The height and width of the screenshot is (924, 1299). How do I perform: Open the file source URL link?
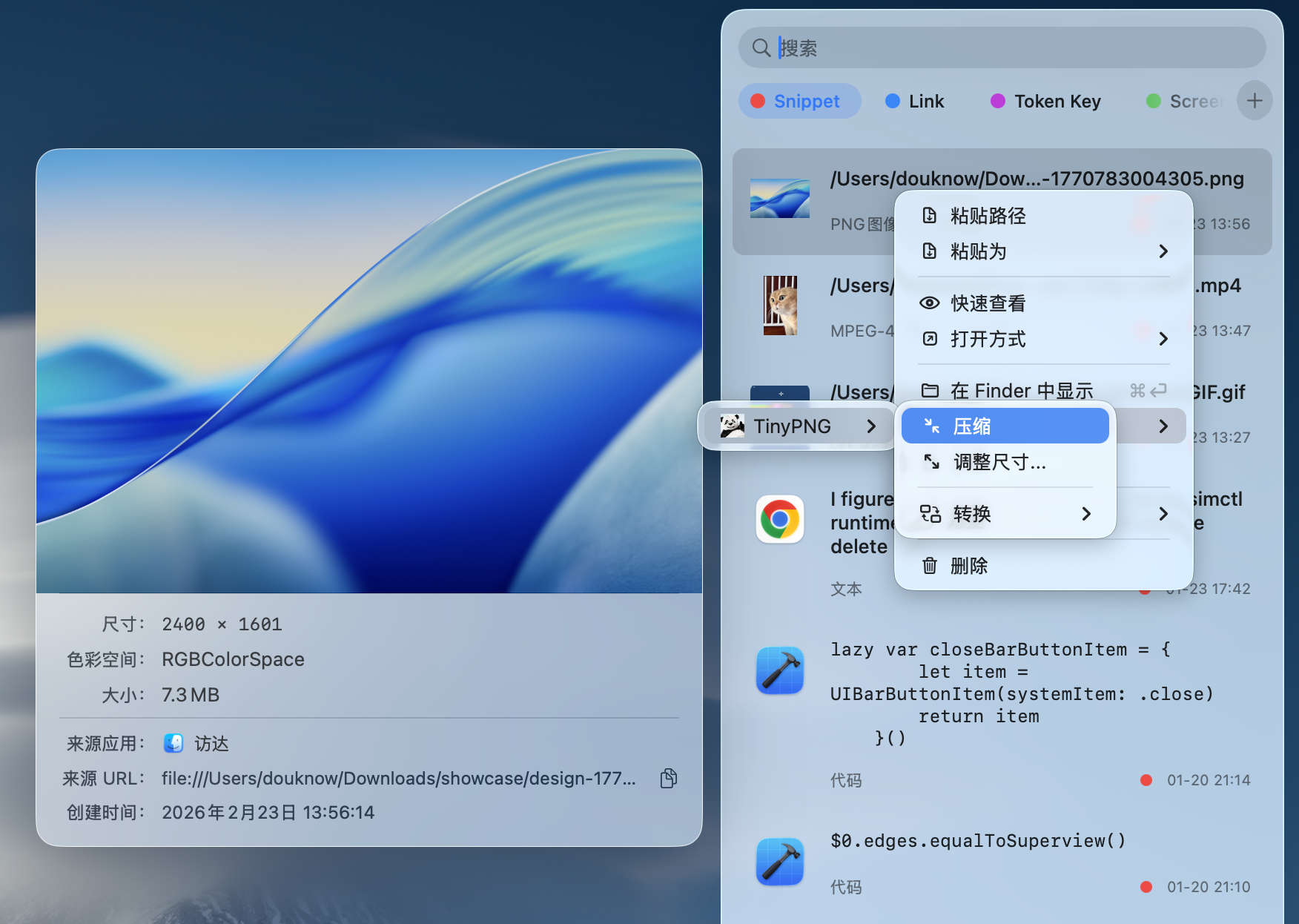[x=397, y=778]
